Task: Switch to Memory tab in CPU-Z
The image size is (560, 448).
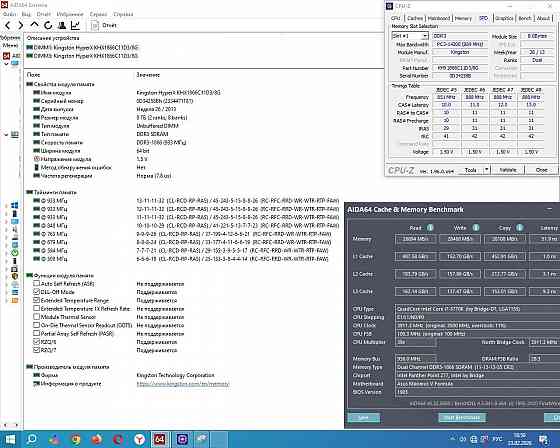Action: pyautogui.click(x=463, y=18)
